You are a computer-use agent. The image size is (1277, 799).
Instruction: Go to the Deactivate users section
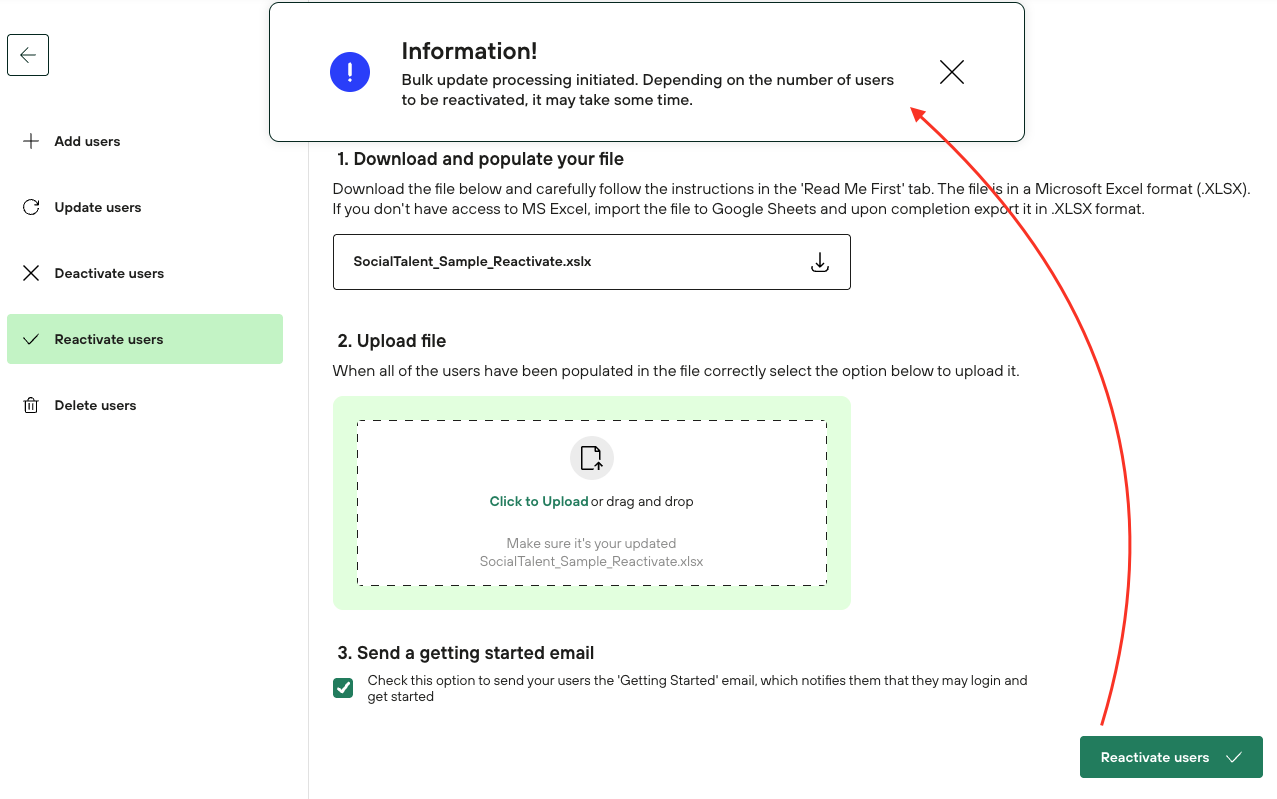[109, 273]
